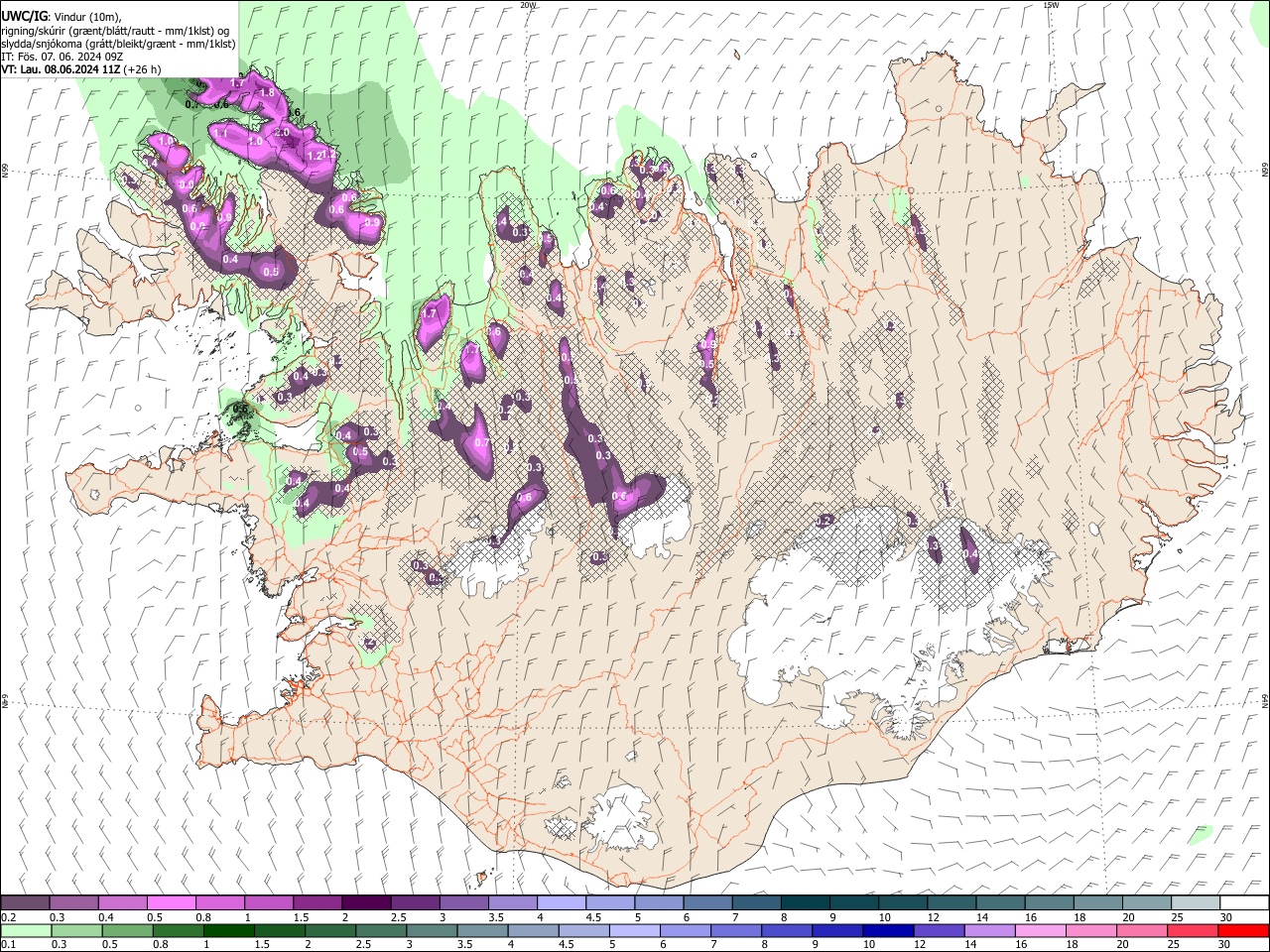Screen dimensions: 1270x952
Task: Pick darkest green lower swatch between 1 and 1.5
Action: click(230, 930)
